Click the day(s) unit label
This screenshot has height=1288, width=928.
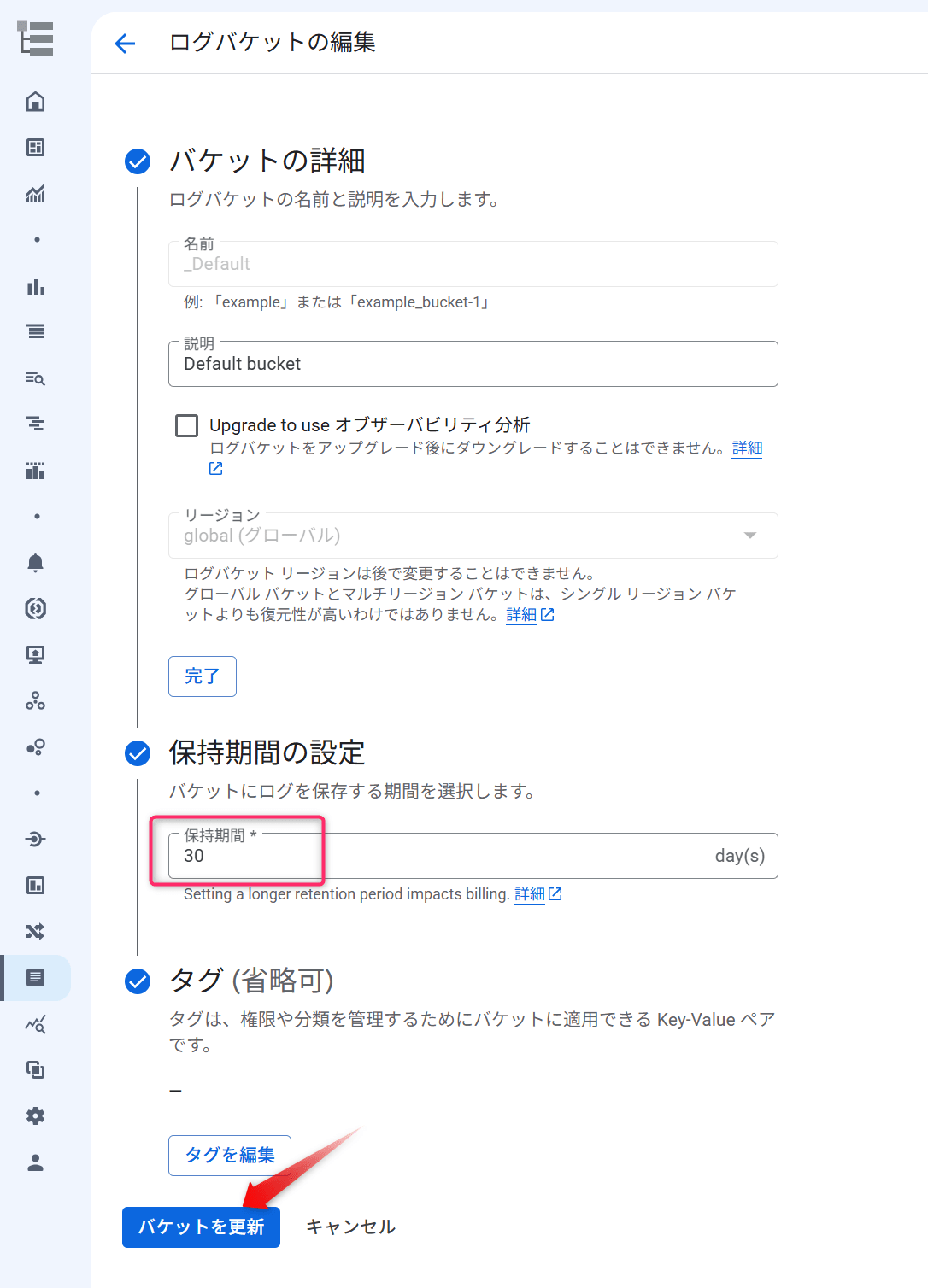click(740, 856)
